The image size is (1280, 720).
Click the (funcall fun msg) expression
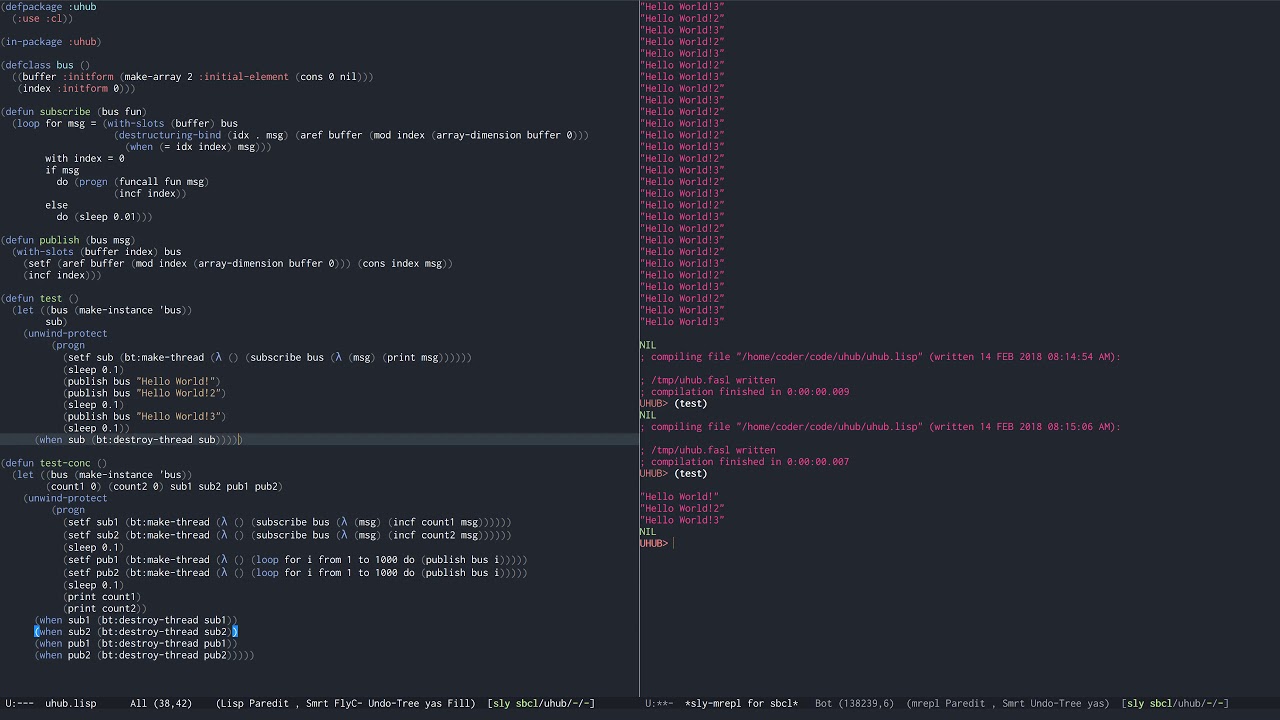point(162,182)
